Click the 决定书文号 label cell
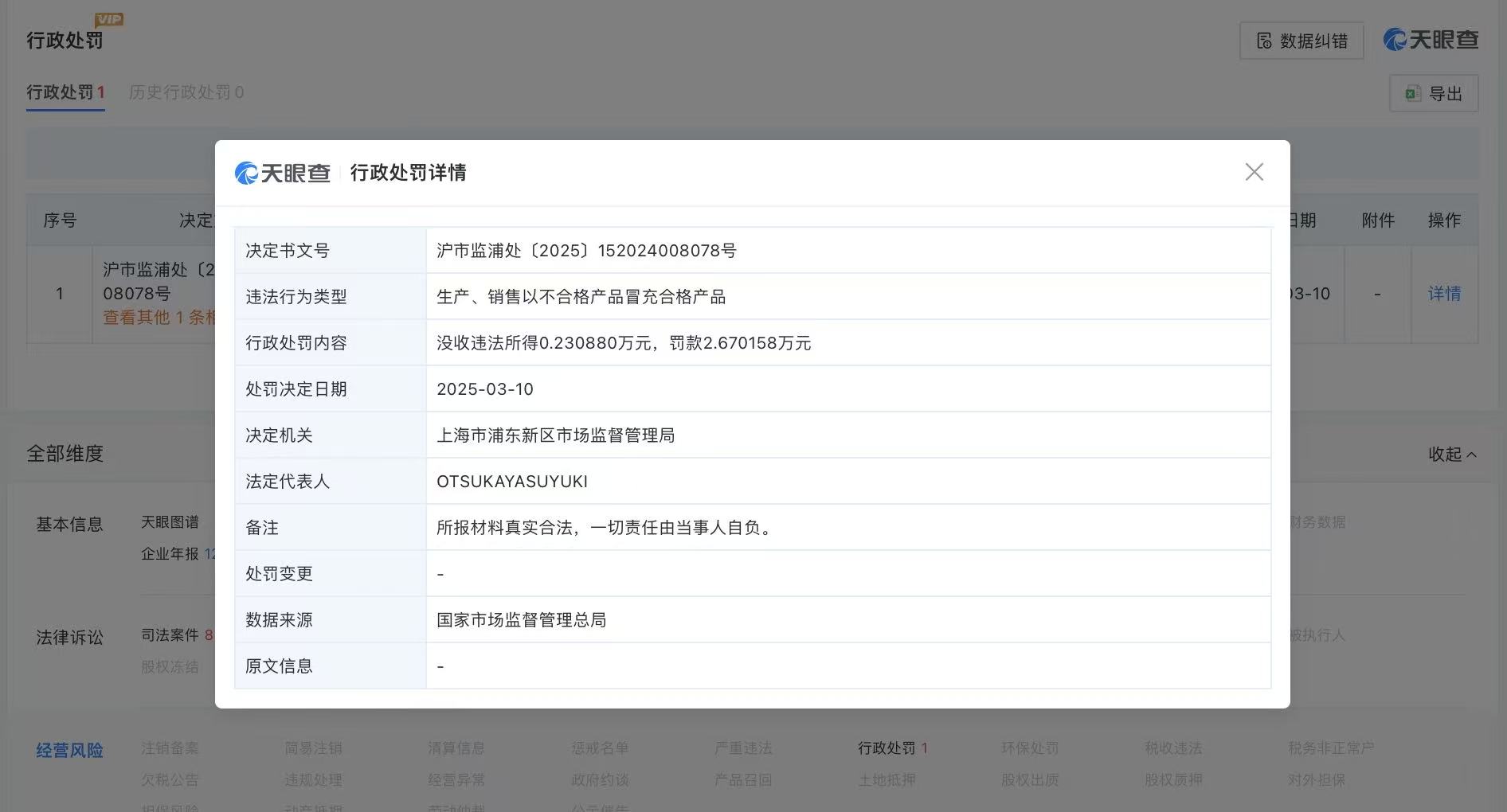 click(331, 251)
